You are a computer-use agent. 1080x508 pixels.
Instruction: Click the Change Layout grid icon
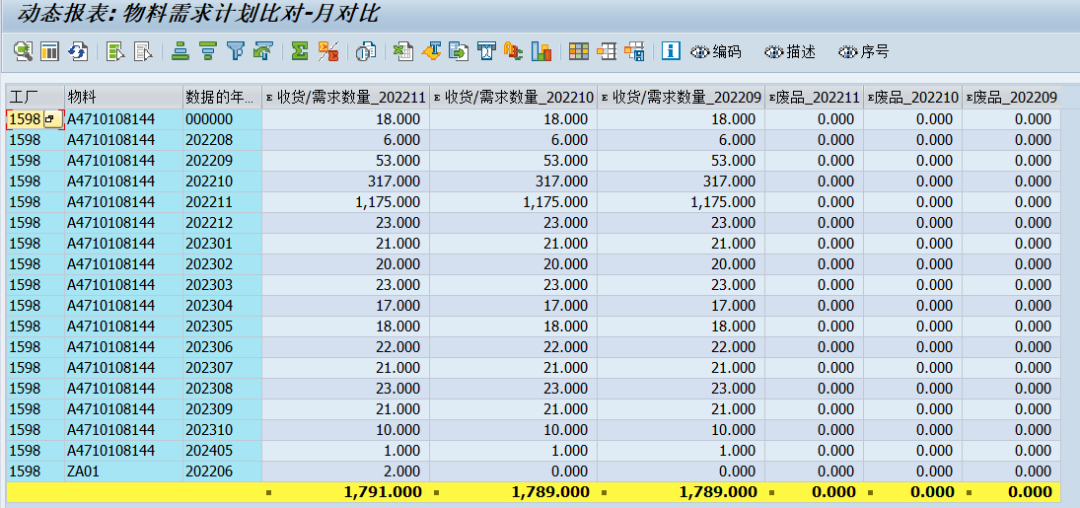[x=579, y=51]
